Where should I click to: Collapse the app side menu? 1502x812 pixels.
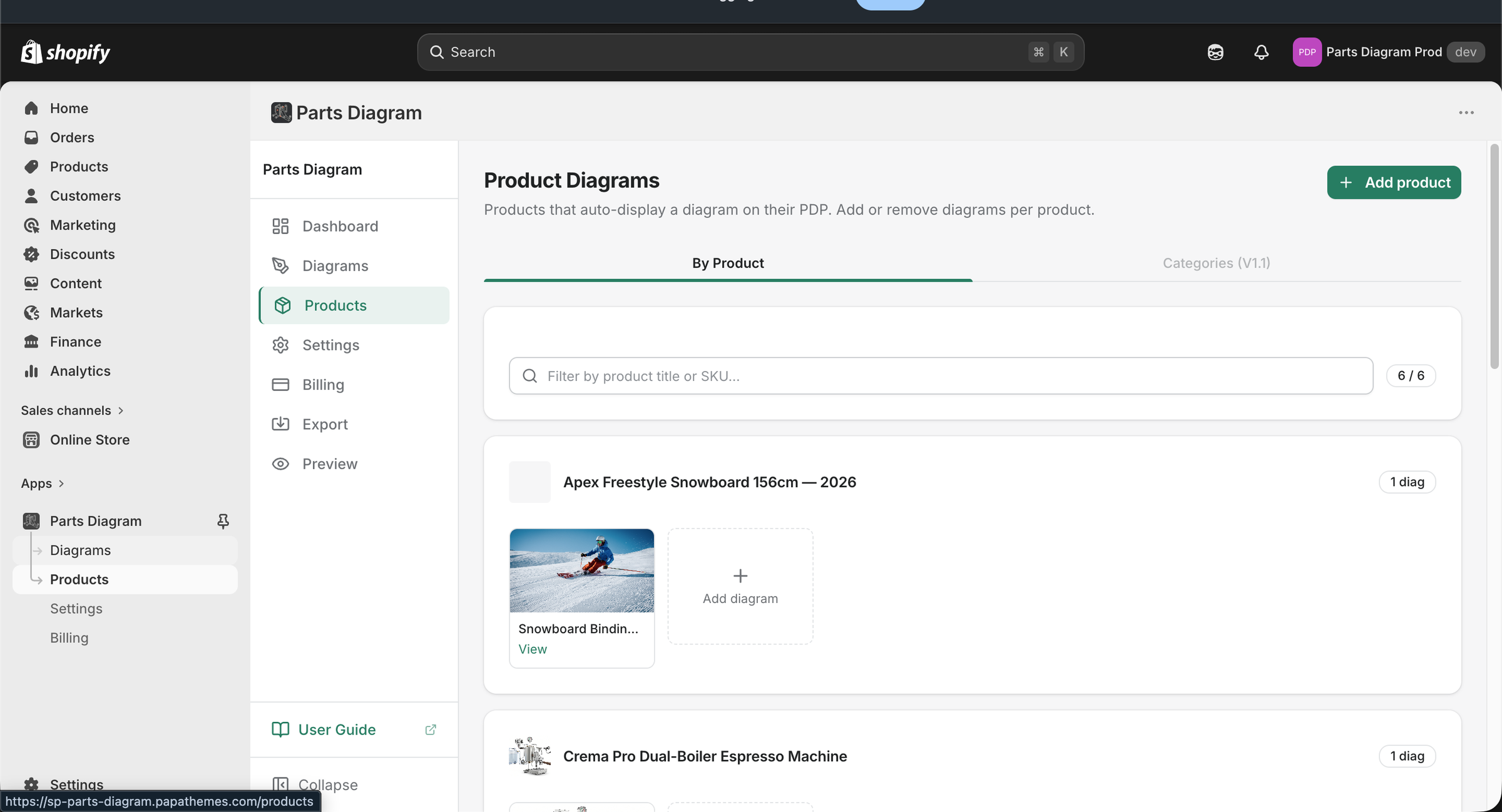(x=315, y=784)
